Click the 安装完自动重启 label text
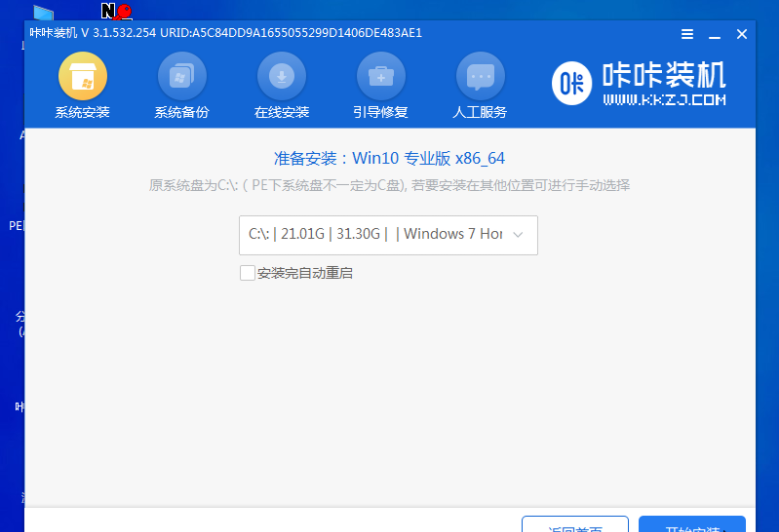Viewport: 779px width, 532px height. [305, 273]
